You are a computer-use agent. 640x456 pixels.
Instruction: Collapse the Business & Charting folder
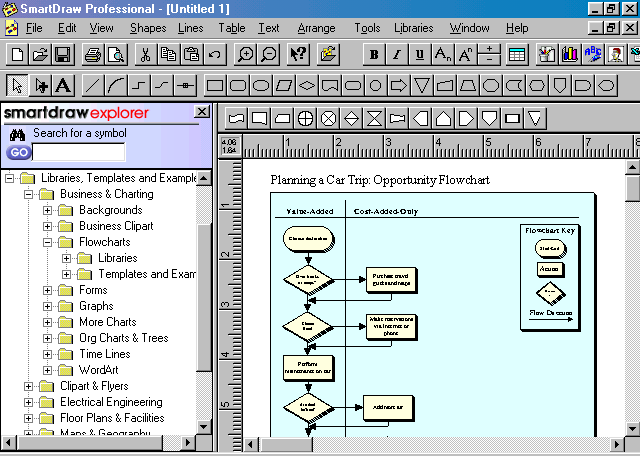point(28,194)
